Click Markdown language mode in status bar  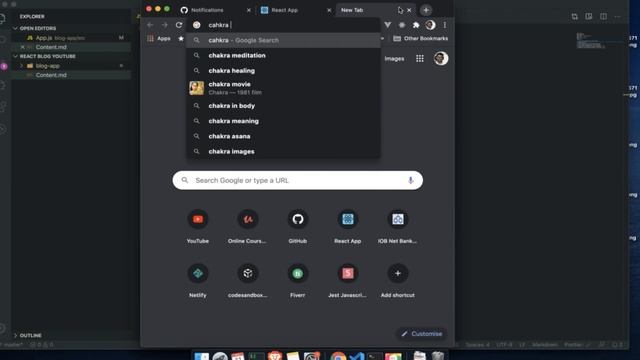click(x=545, y=345)
